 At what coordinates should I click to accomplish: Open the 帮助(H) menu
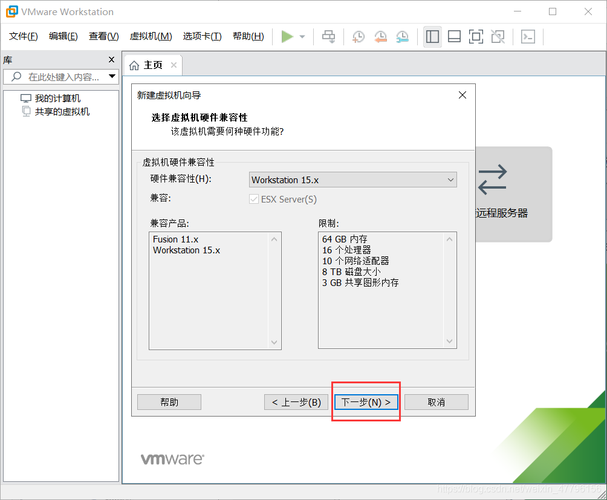point(248,36)
